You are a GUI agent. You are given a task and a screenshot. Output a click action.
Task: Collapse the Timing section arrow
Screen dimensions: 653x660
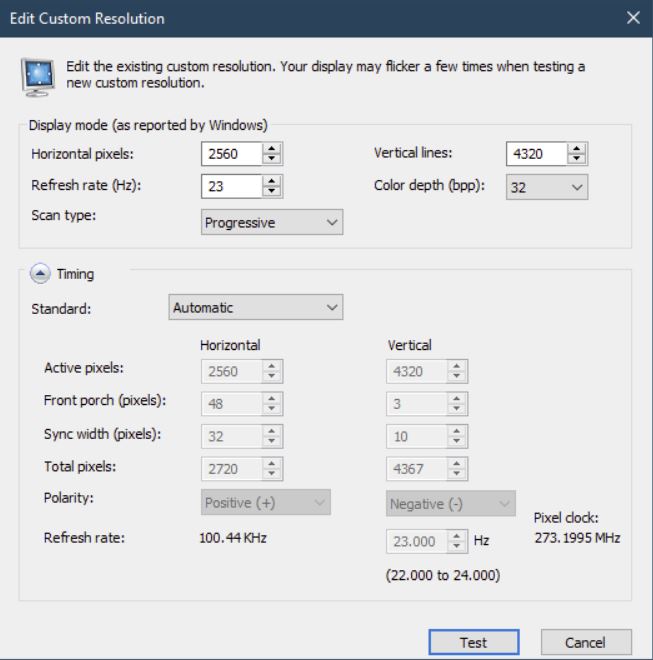tap(37, 272)
